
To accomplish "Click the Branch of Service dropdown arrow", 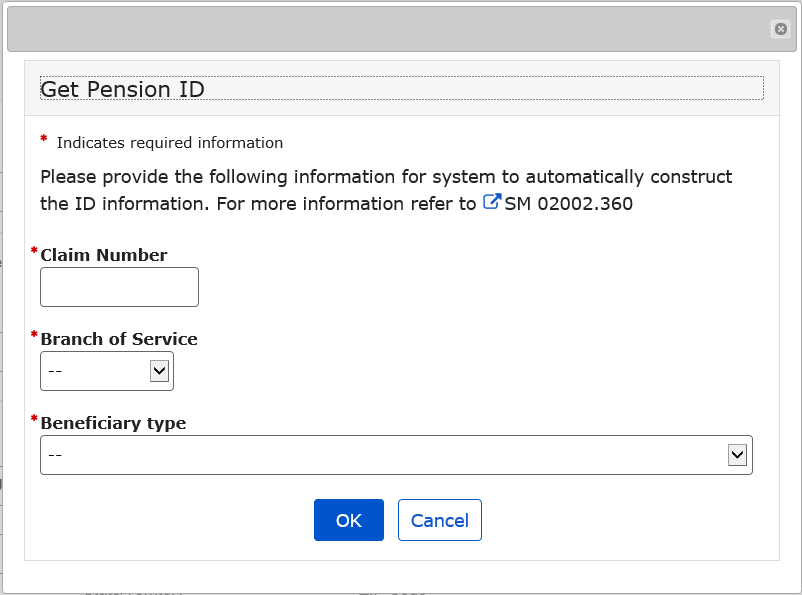I will [x=159, y=371].
